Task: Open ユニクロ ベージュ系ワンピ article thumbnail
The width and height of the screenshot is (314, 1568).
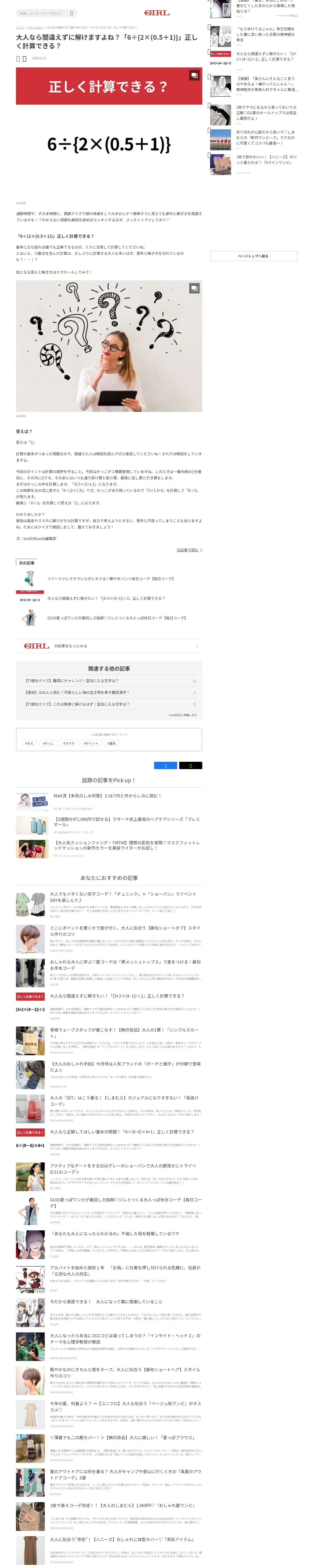Action: tap(31, 1415)
